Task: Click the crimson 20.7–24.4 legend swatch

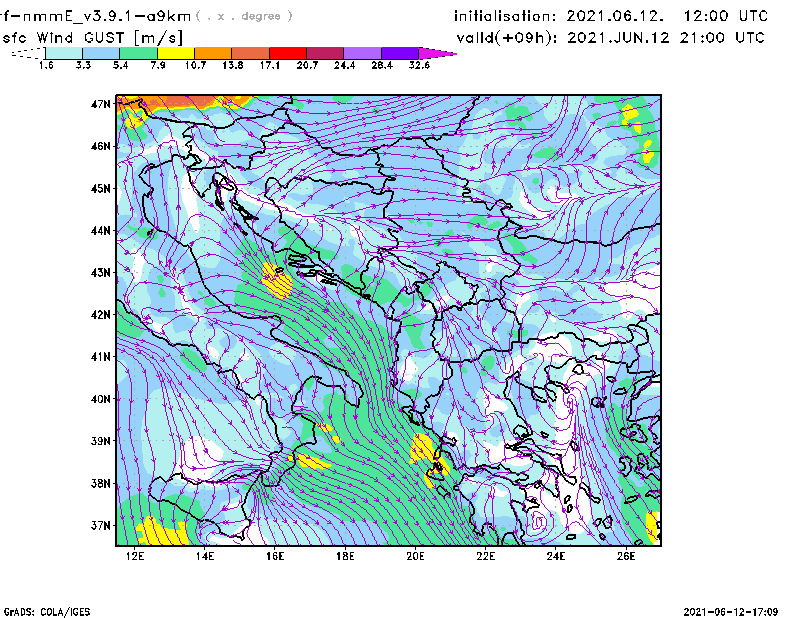Action: (x=325, y=53)
